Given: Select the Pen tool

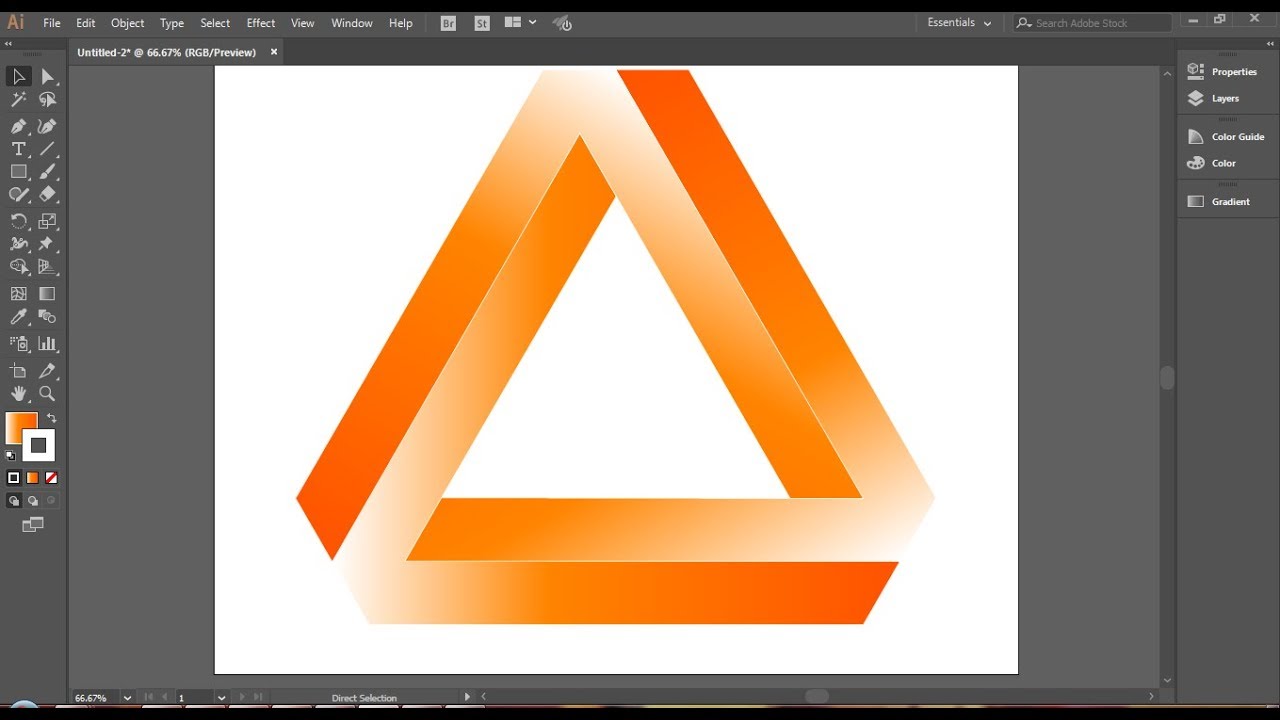Looking at the screenshot, I should click(x=18, y=127).
